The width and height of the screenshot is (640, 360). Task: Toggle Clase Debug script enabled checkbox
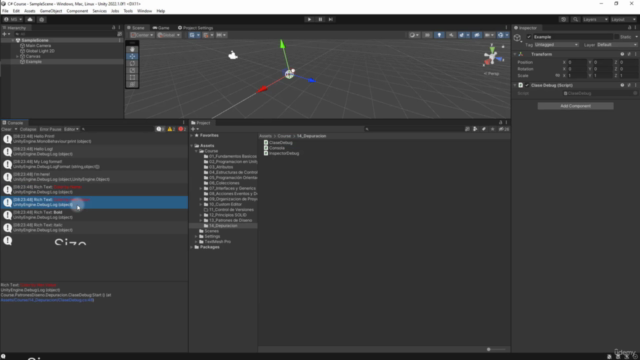[527, 85]
